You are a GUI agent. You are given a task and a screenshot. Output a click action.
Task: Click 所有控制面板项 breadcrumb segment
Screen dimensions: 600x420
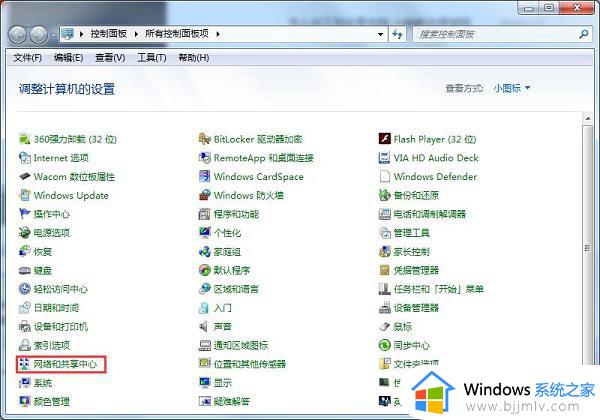[177, 34]
